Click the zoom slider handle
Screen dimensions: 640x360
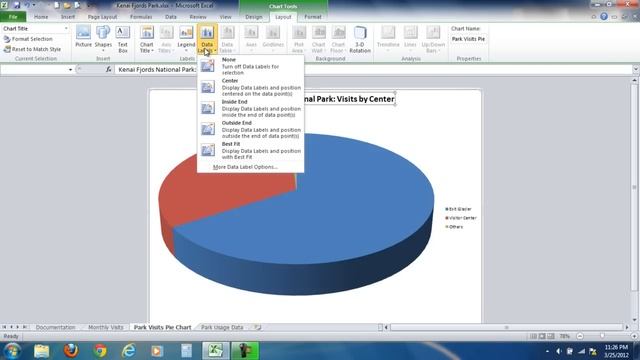tap(602, 336)
